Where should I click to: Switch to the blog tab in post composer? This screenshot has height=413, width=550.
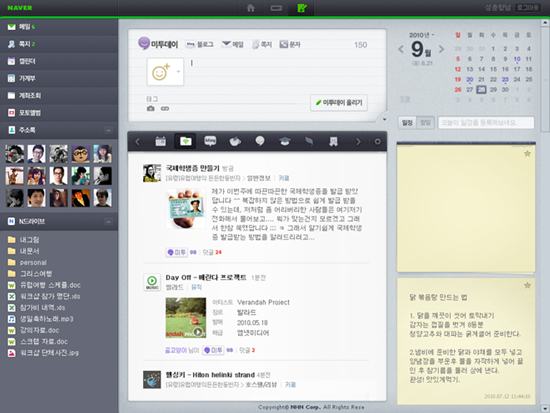(200, 45)
